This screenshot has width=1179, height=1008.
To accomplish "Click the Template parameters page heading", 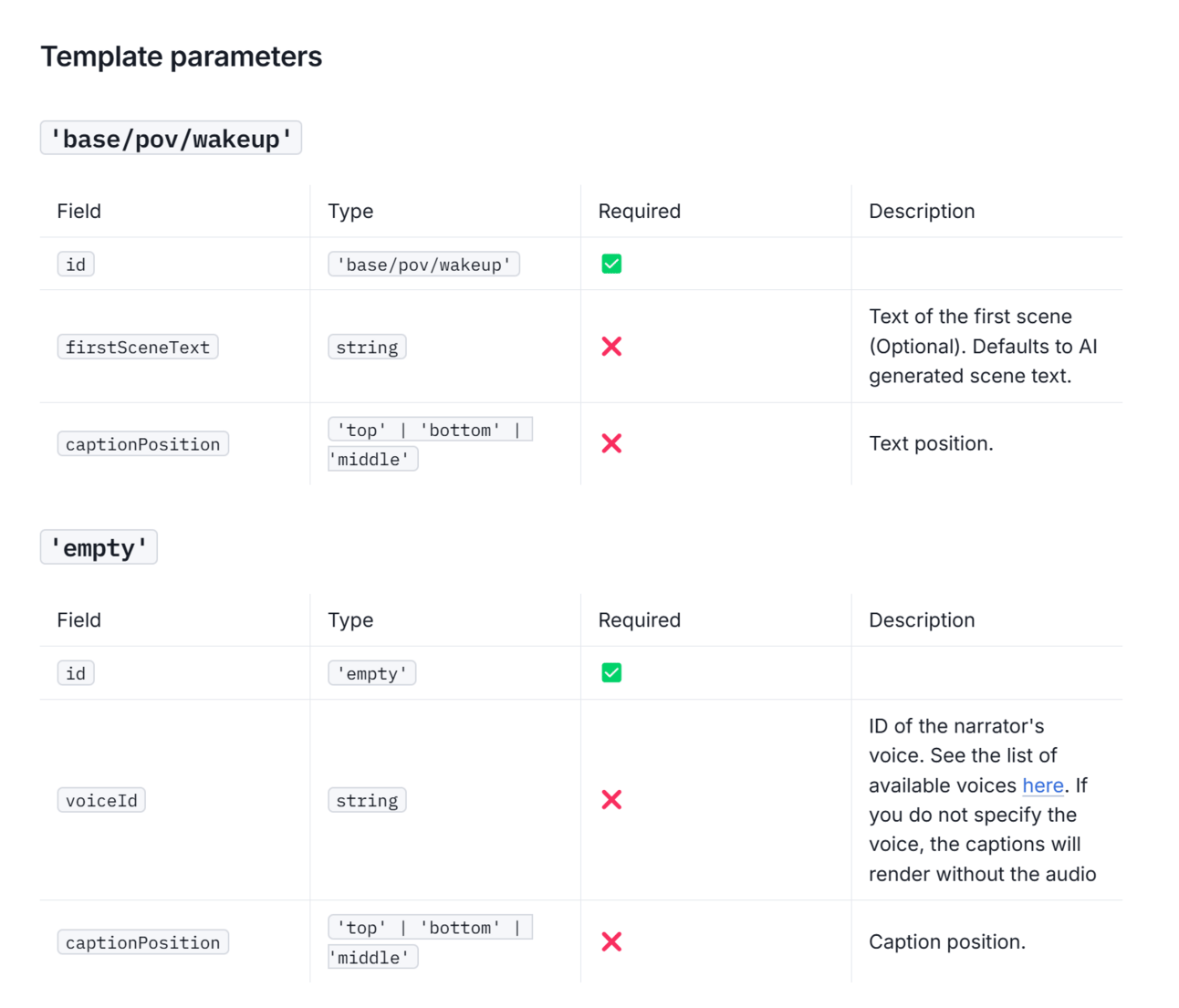I will (x=181, y=57).
